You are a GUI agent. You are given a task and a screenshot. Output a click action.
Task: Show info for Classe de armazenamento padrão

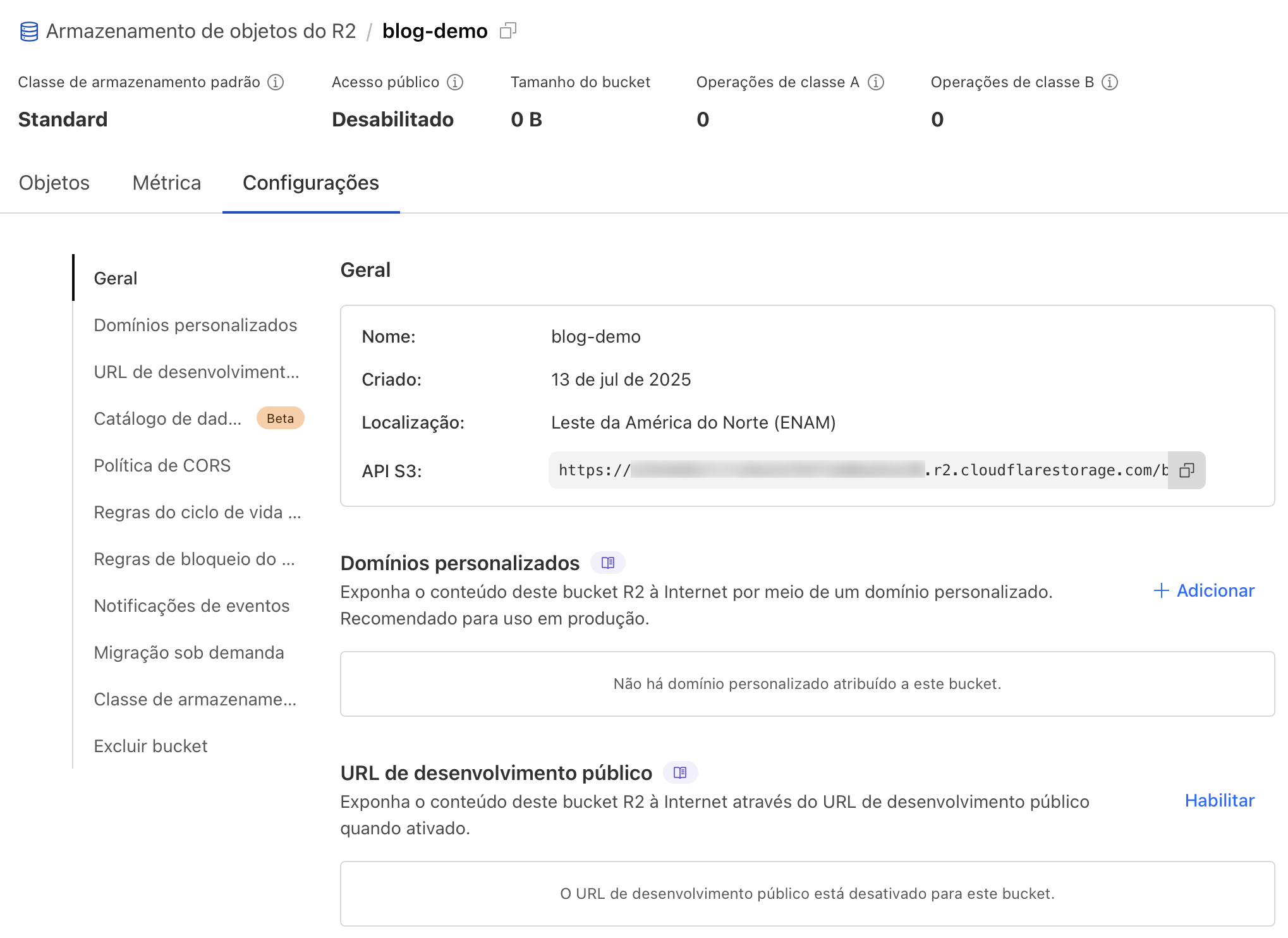276,82
